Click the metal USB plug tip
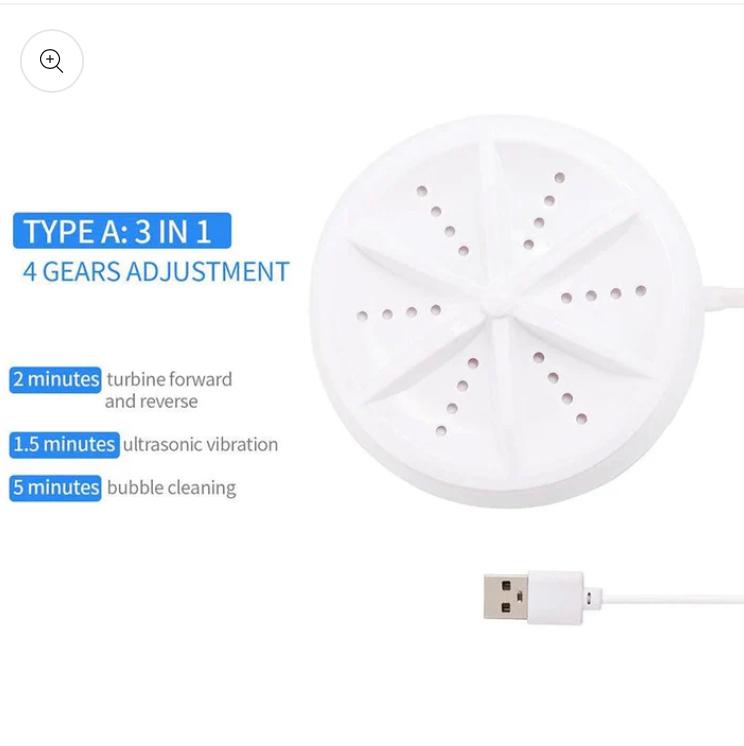Viewport: 744px width, 746px height. click(x=506, y=597)
